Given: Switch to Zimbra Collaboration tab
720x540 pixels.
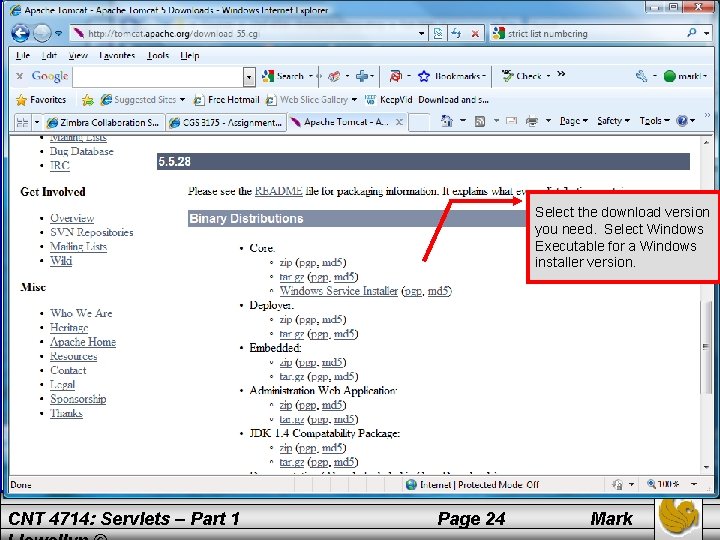Looking at the screenshot, I should 104,122.
